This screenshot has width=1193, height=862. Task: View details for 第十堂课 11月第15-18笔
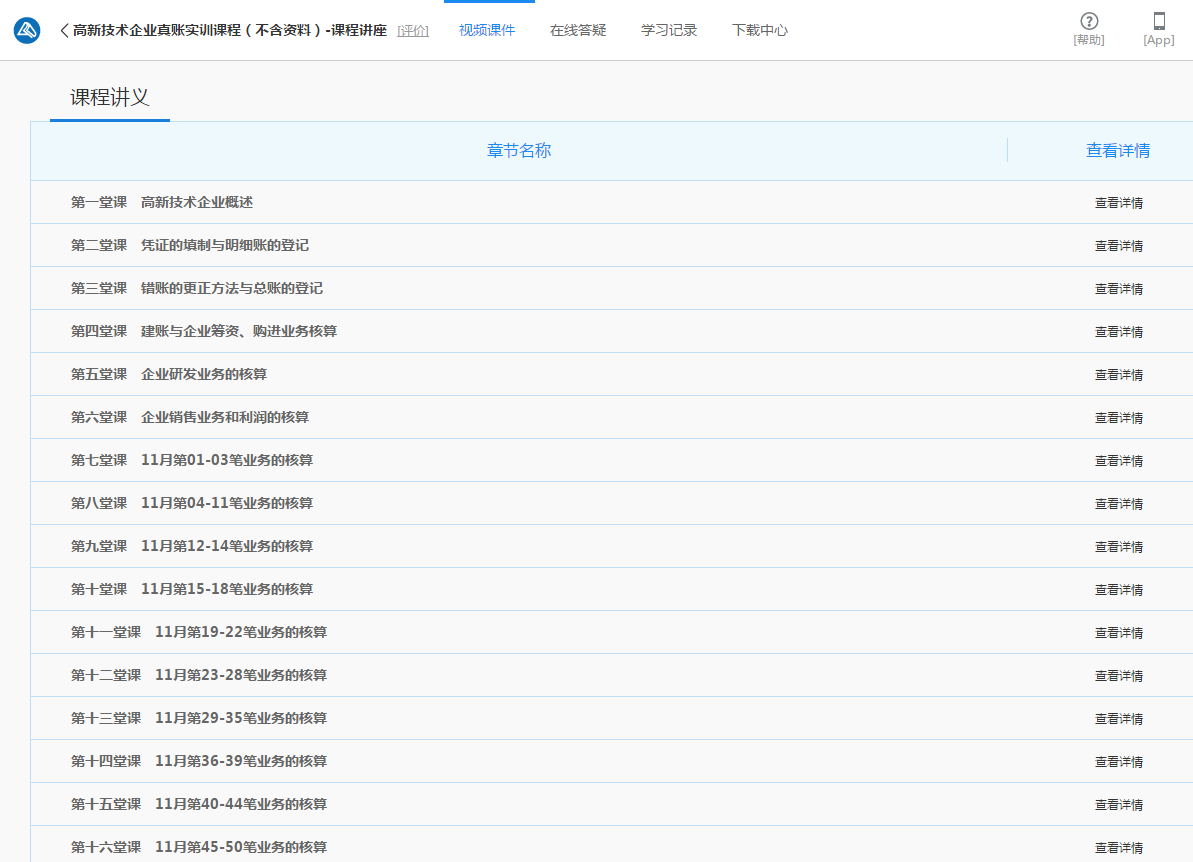1118,590
